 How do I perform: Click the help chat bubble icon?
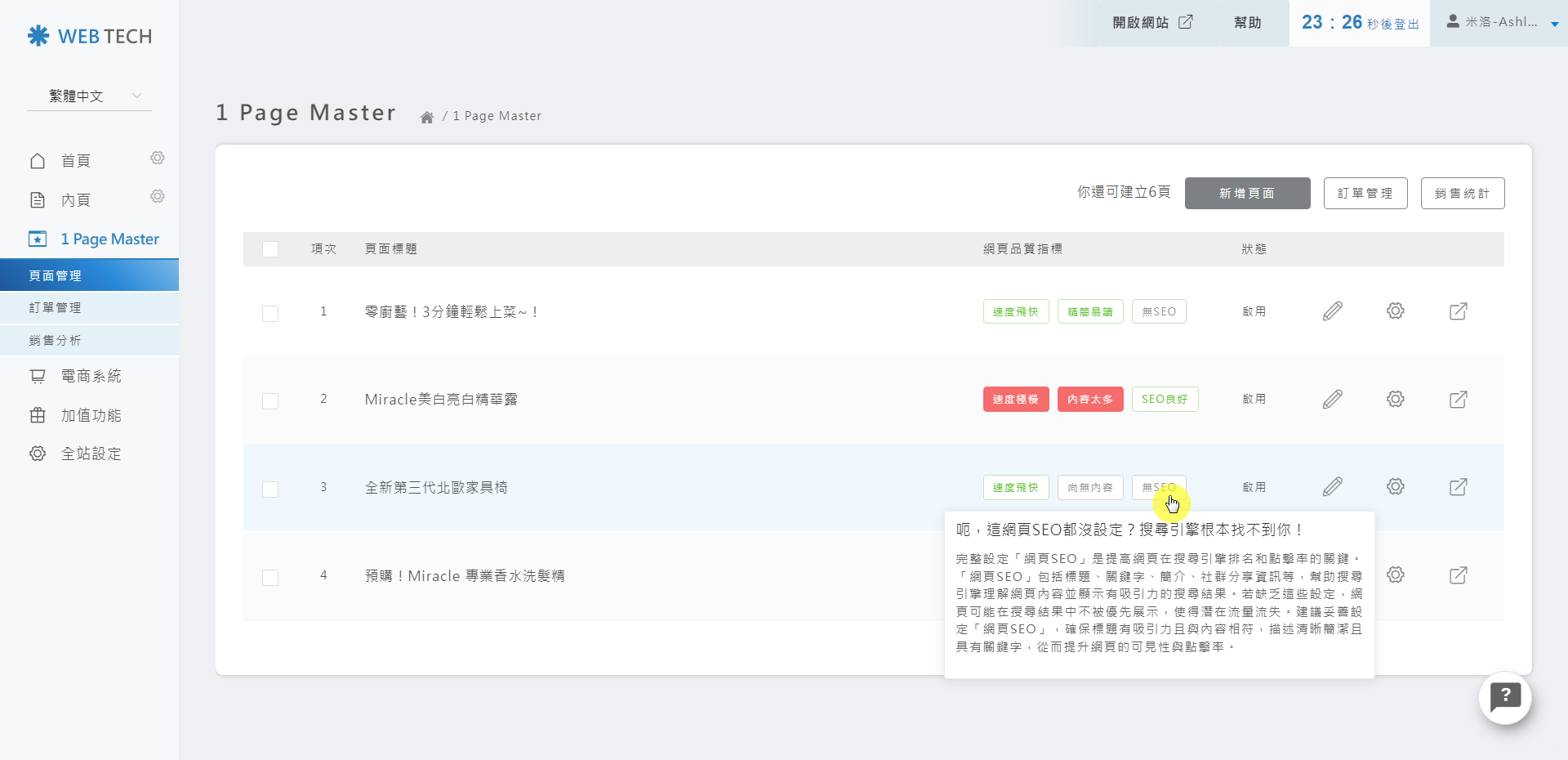[1504, 697]
